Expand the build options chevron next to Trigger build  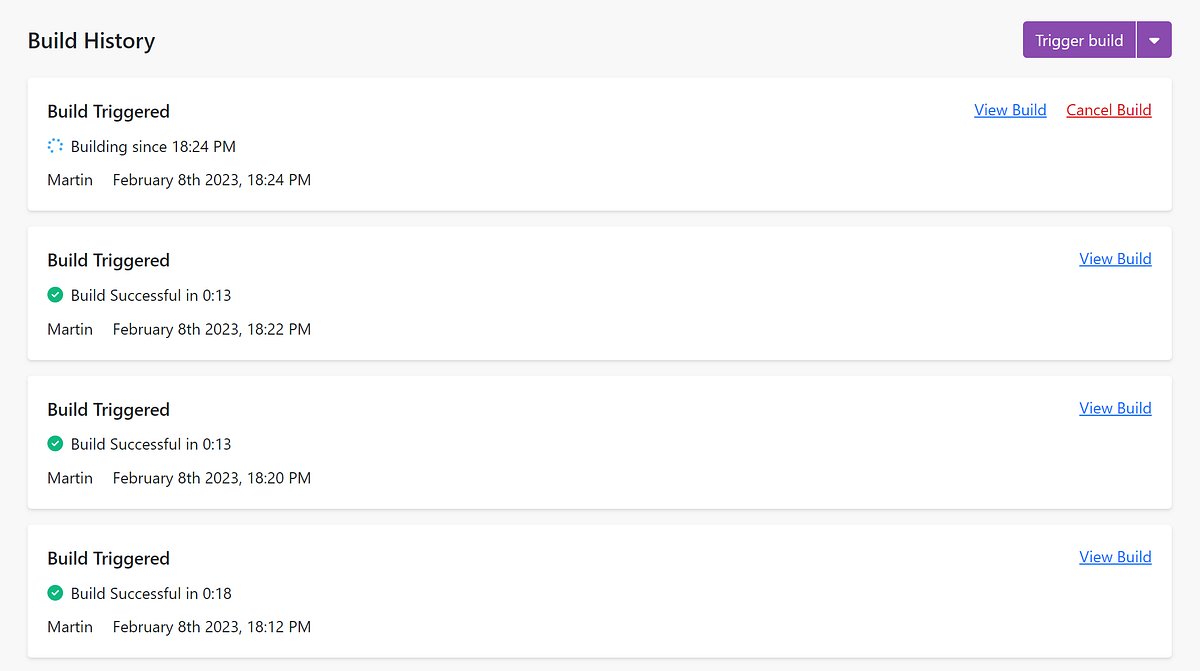(1154, 39)
